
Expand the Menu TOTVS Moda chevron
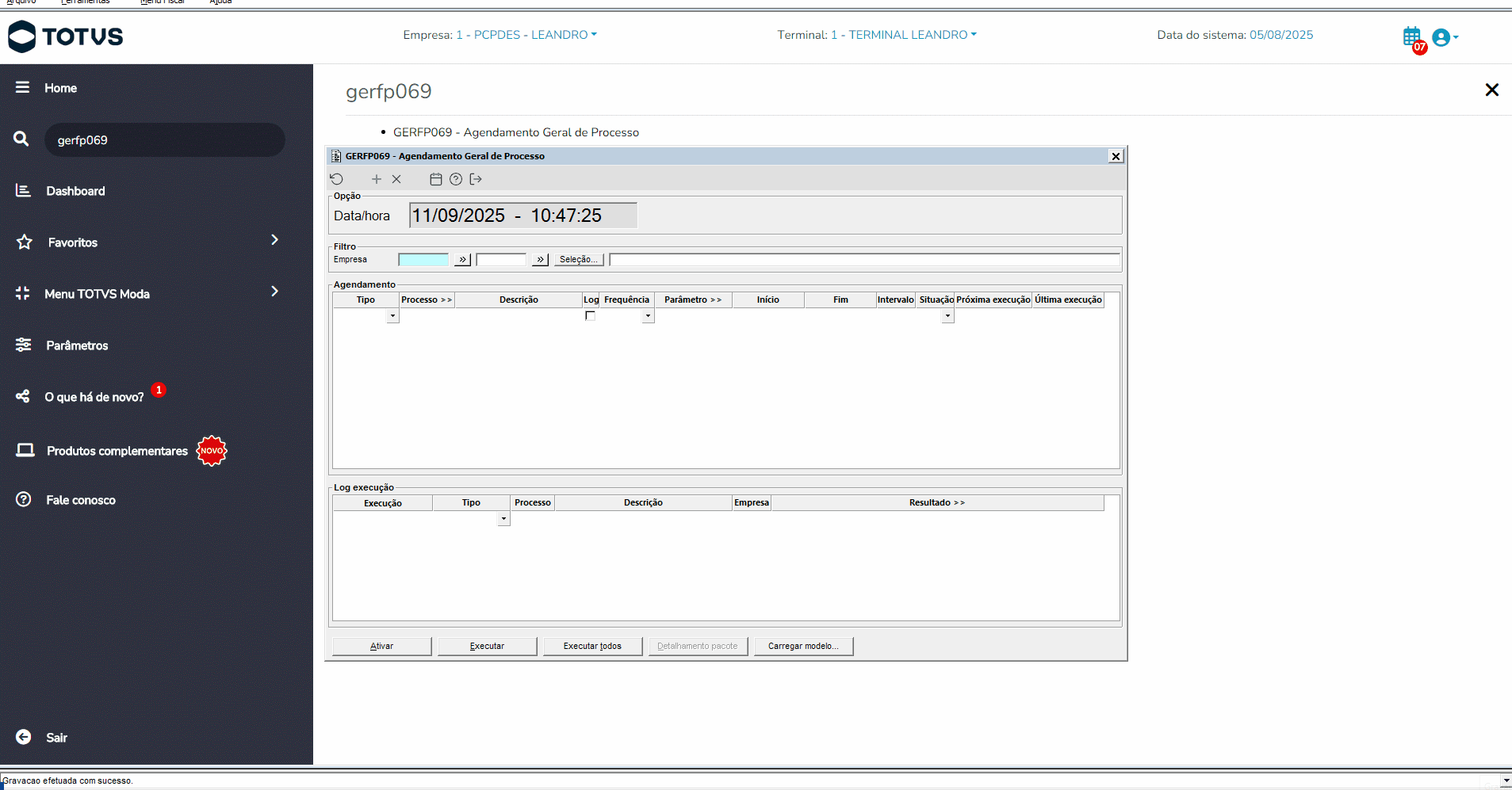tap(274, 291)
